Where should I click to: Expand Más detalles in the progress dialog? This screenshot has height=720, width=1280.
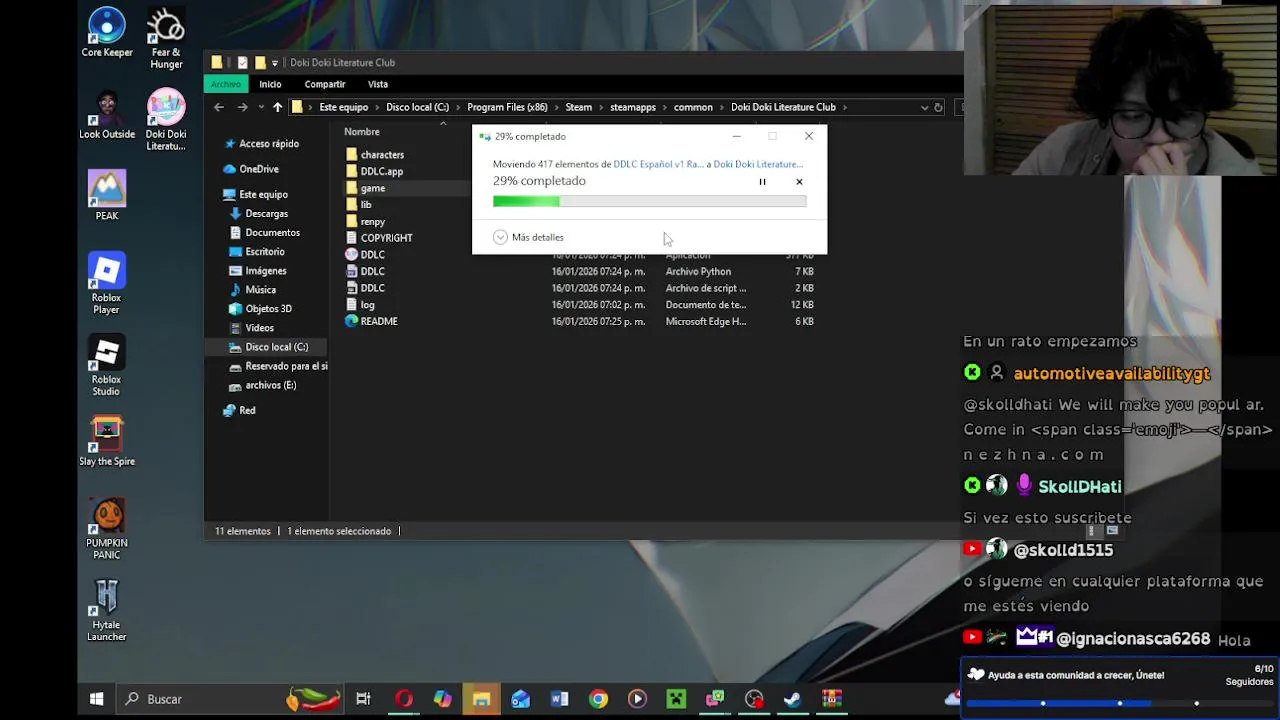coord(528,237)
